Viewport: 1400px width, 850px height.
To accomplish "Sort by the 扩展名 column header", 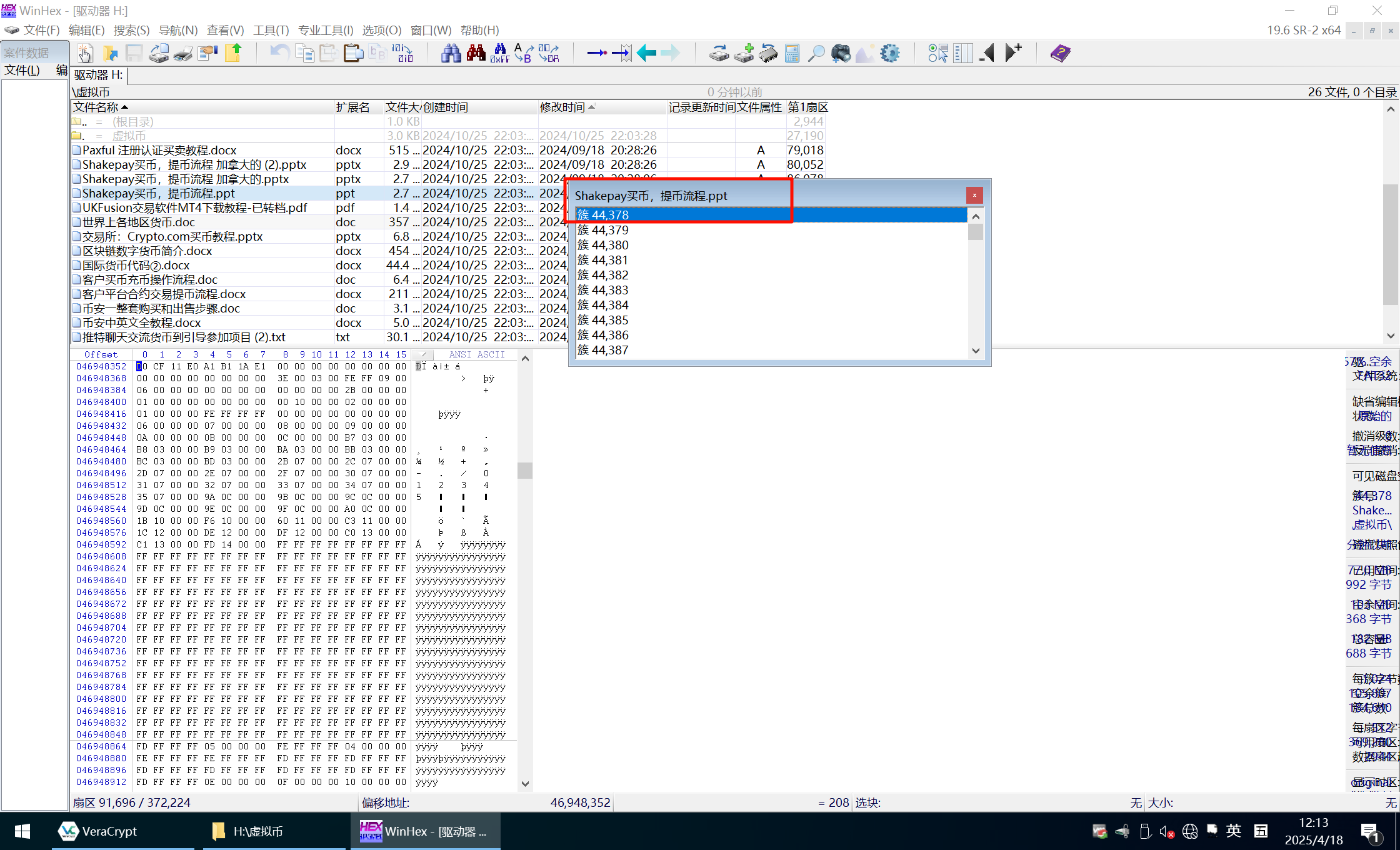I will pyautogui.click(x=359, y=107).
